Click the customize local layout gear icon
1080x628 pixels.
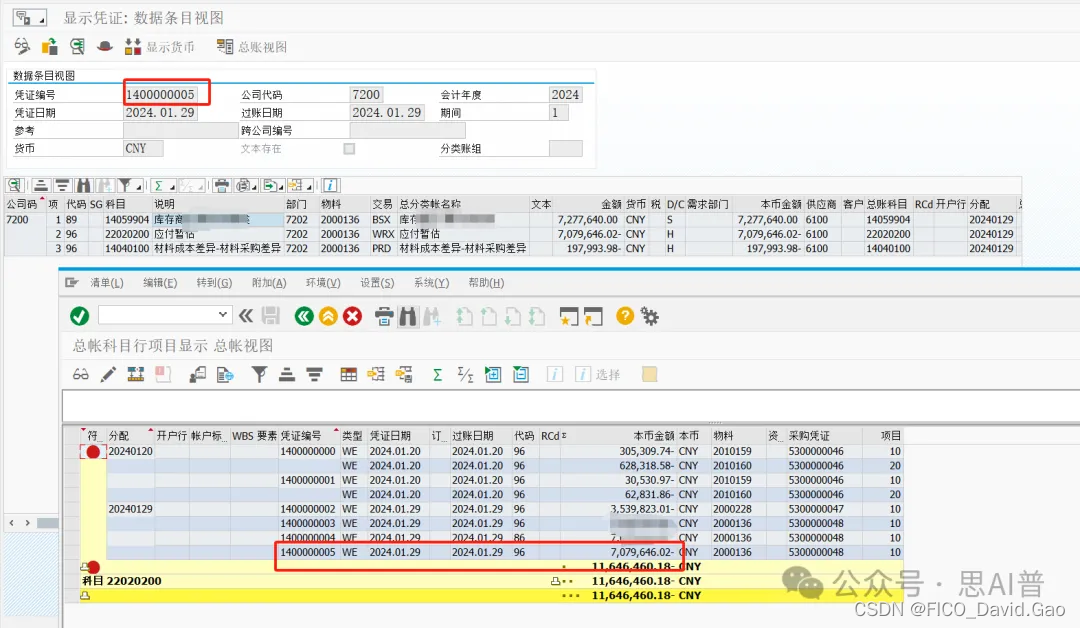650,316
